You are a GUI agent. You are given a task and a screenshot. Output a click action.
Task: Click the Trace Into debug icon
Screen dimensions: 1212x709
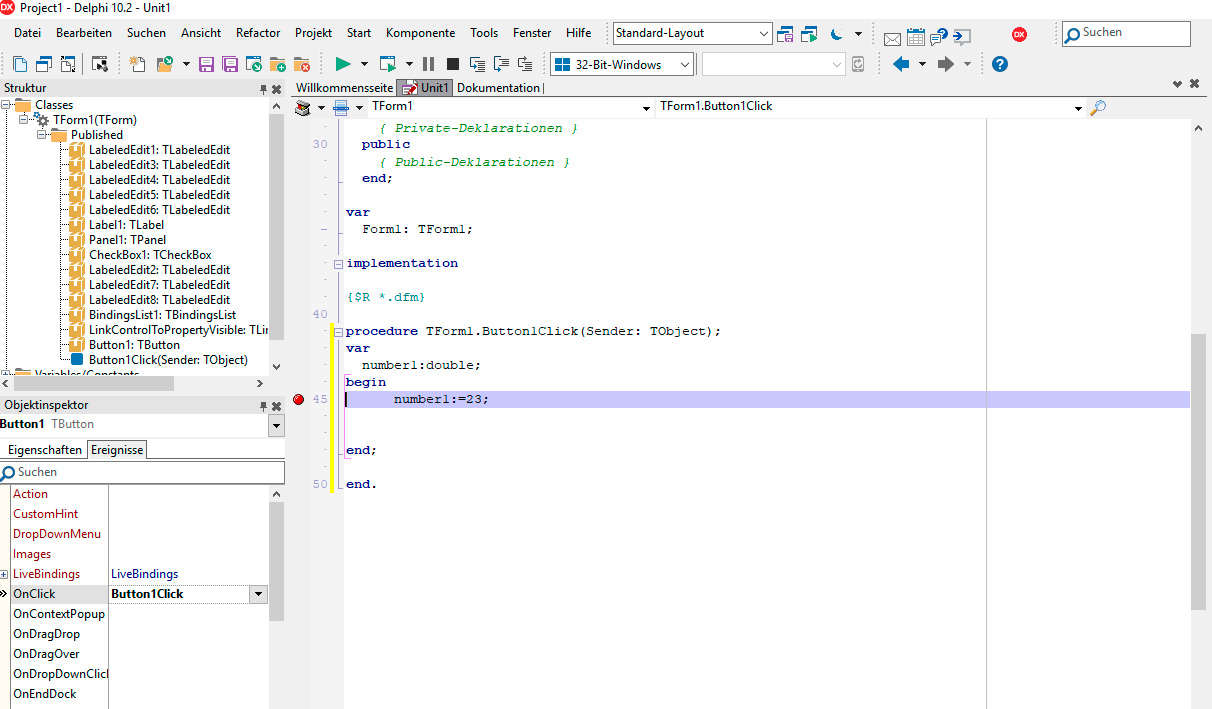(x=477, y=64)
